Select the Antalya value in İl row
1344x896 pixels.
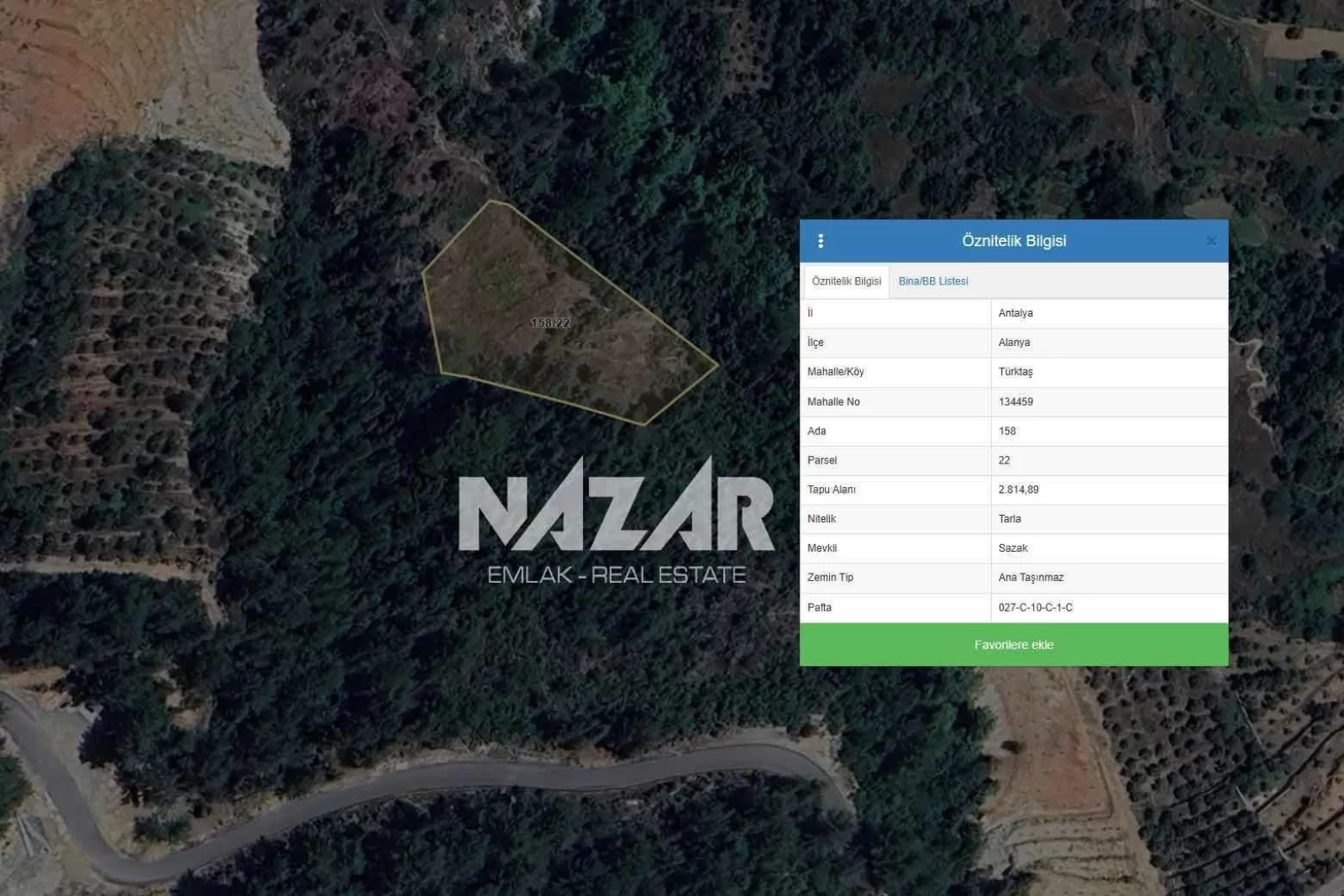point(1016,313)
